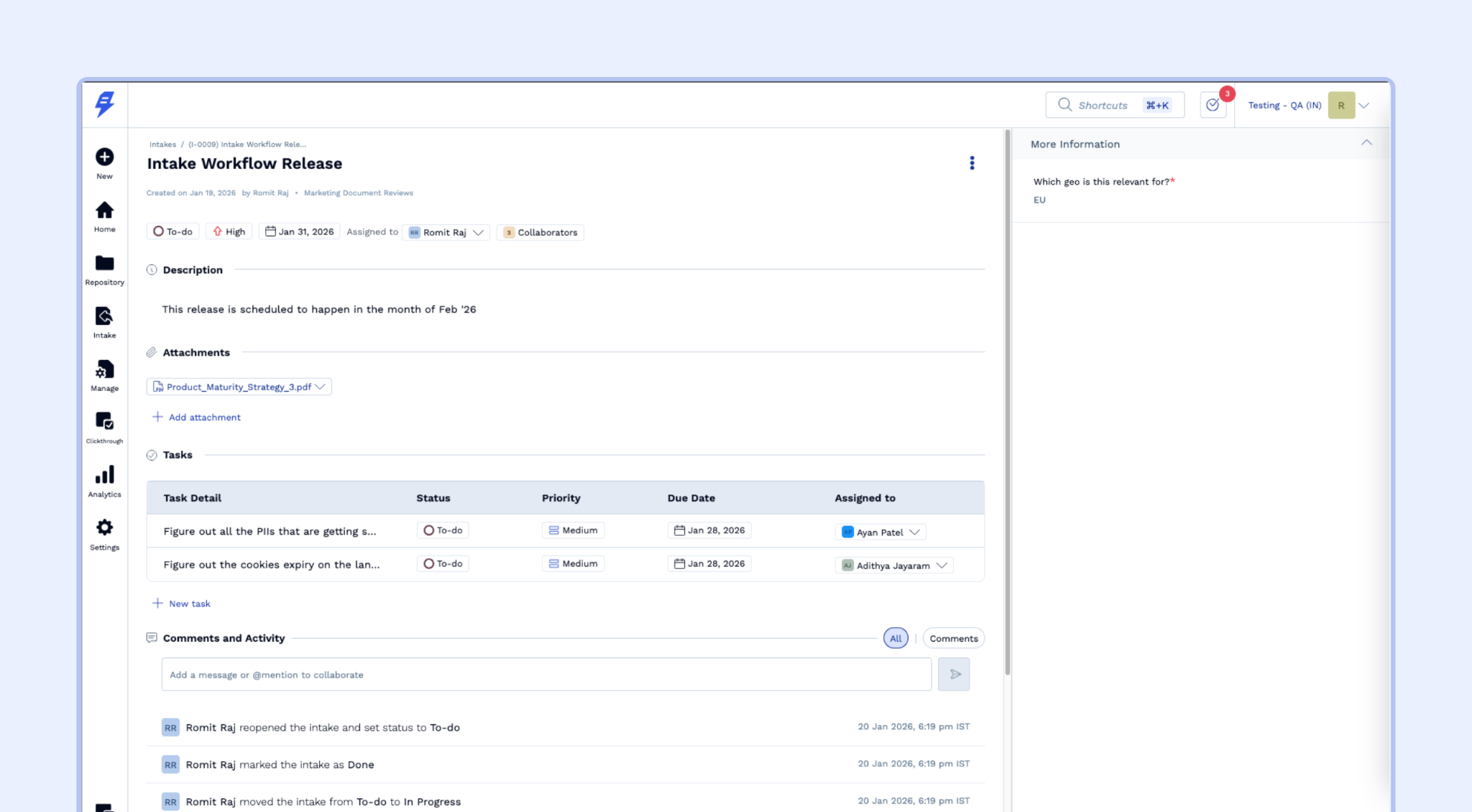Send the comment with arrow button
1472x812 pixels.
954,674
